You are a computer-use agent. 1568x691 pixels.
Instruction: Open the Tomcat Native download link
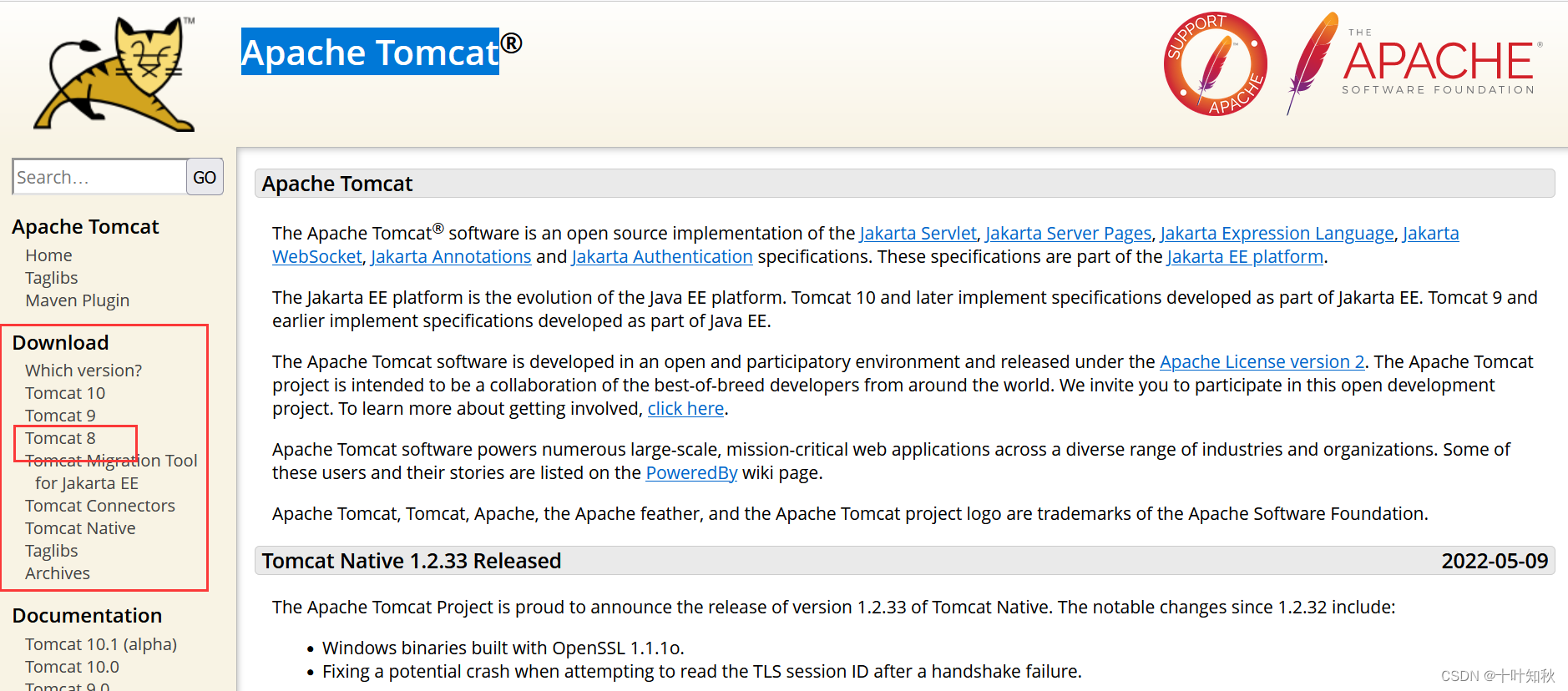point(80,528)
